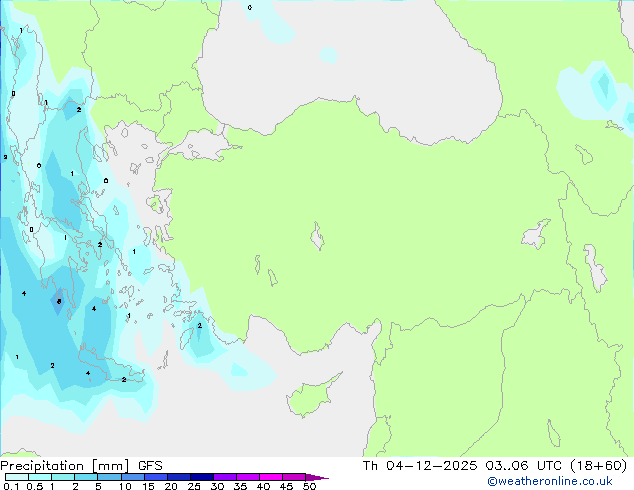Click the '30' legend scale label
This screenshot has width=634, height=490.
click(217, 486)
